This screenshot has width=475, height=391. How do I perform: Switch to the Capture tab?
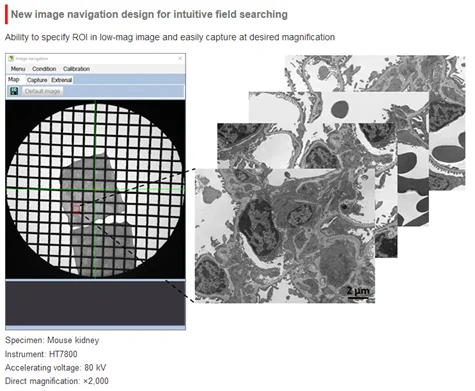coord(37,80)
